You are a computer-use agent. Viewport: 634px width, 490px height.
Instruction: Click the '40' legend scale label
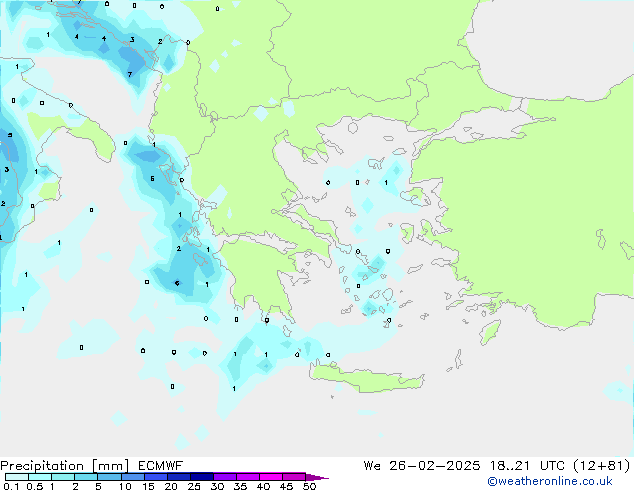(x=263, y=486)
